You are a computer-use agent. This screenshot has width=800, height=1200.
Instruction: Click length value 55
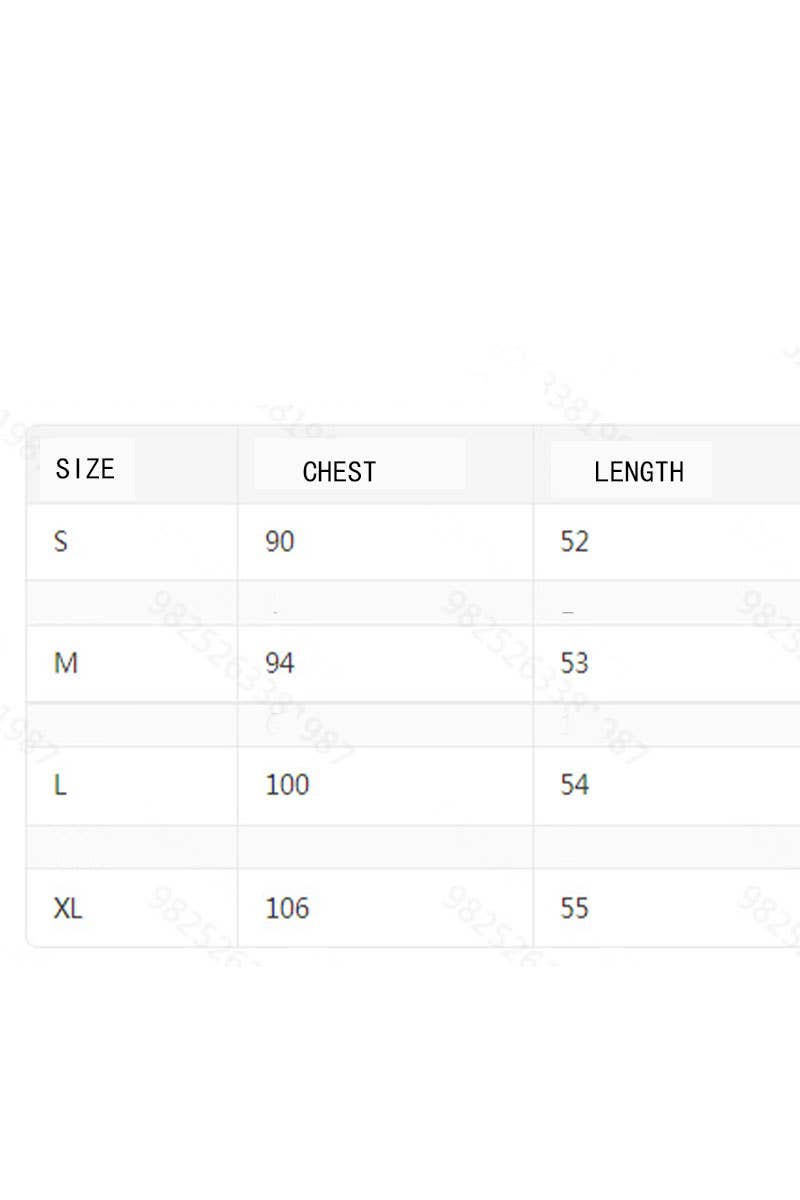pos(575,908)
